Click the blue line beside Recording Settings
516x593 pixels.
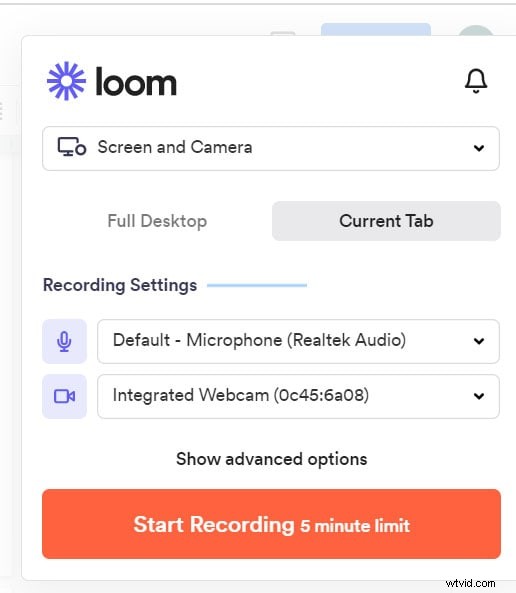[x=257, y=285]
